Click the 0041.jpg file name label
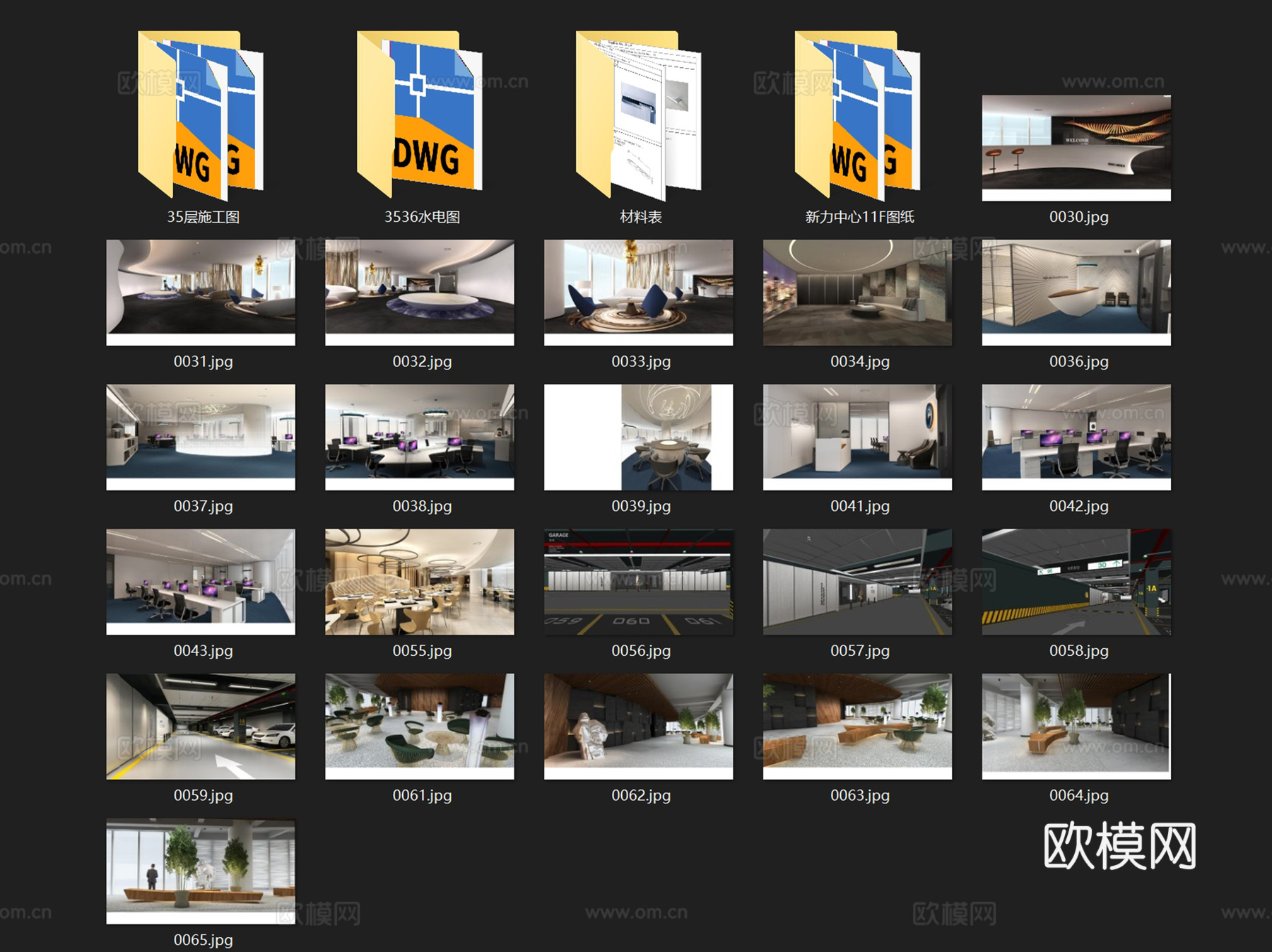This screenshot has width=1272, height=952. pyautogui.click(x=860, y=506)
